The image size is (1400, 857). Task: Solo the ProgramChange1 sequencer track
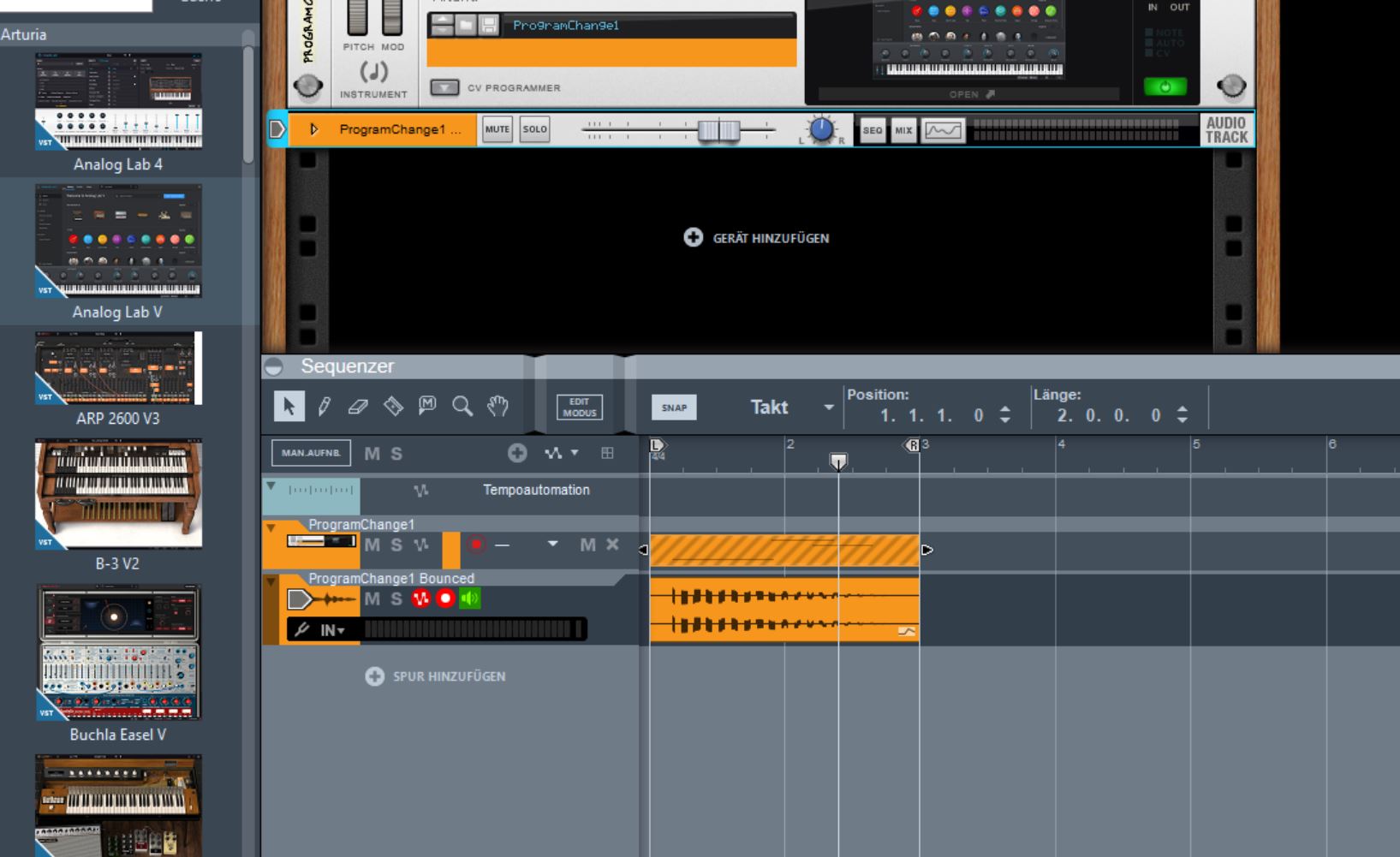(x=396, y=545)
